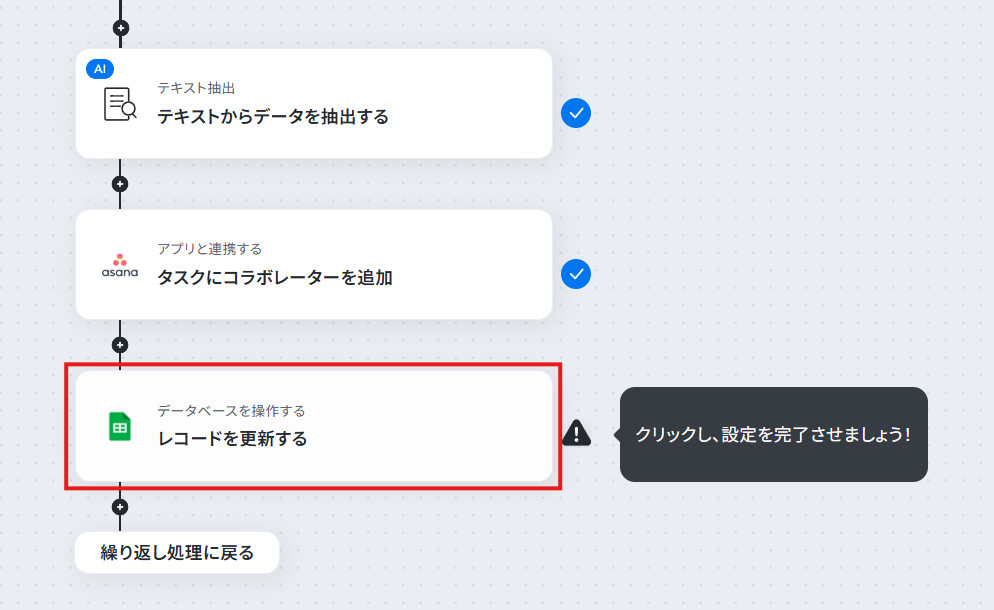
Task: Click the Google Sheets green icon
Action: point(120,427)
